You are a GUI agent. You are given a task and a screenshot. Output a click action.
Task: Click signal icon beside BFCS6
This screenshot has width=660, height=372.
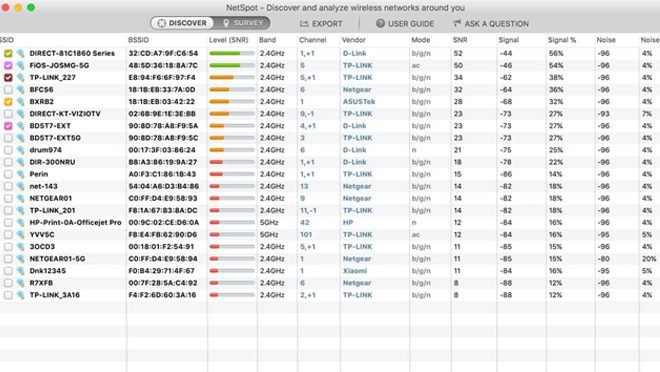point(20,90)
